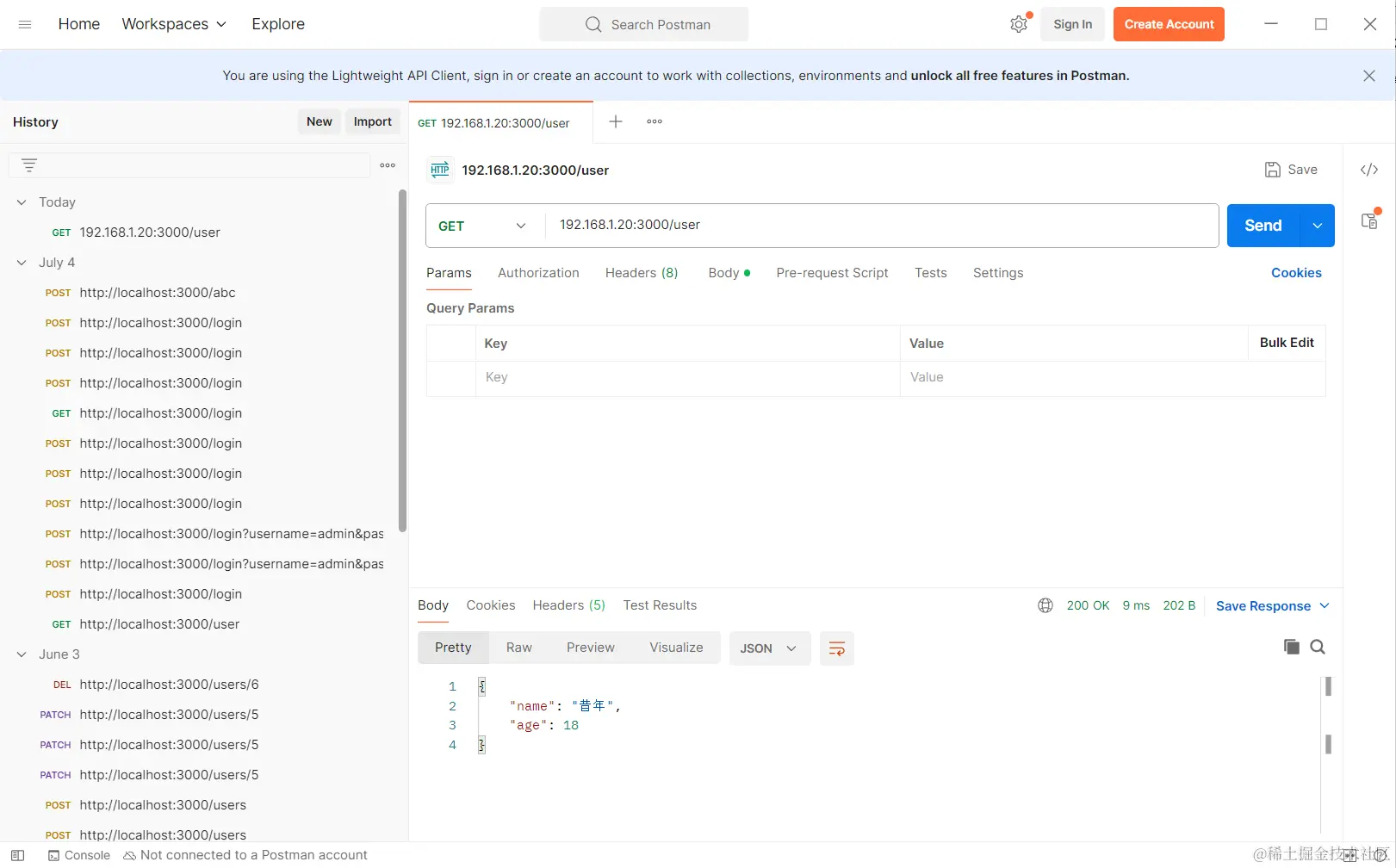Open the response Cookies tab
Viewport: 1396px width, 868px height.
pyautogui.click(x=491, y=605)
